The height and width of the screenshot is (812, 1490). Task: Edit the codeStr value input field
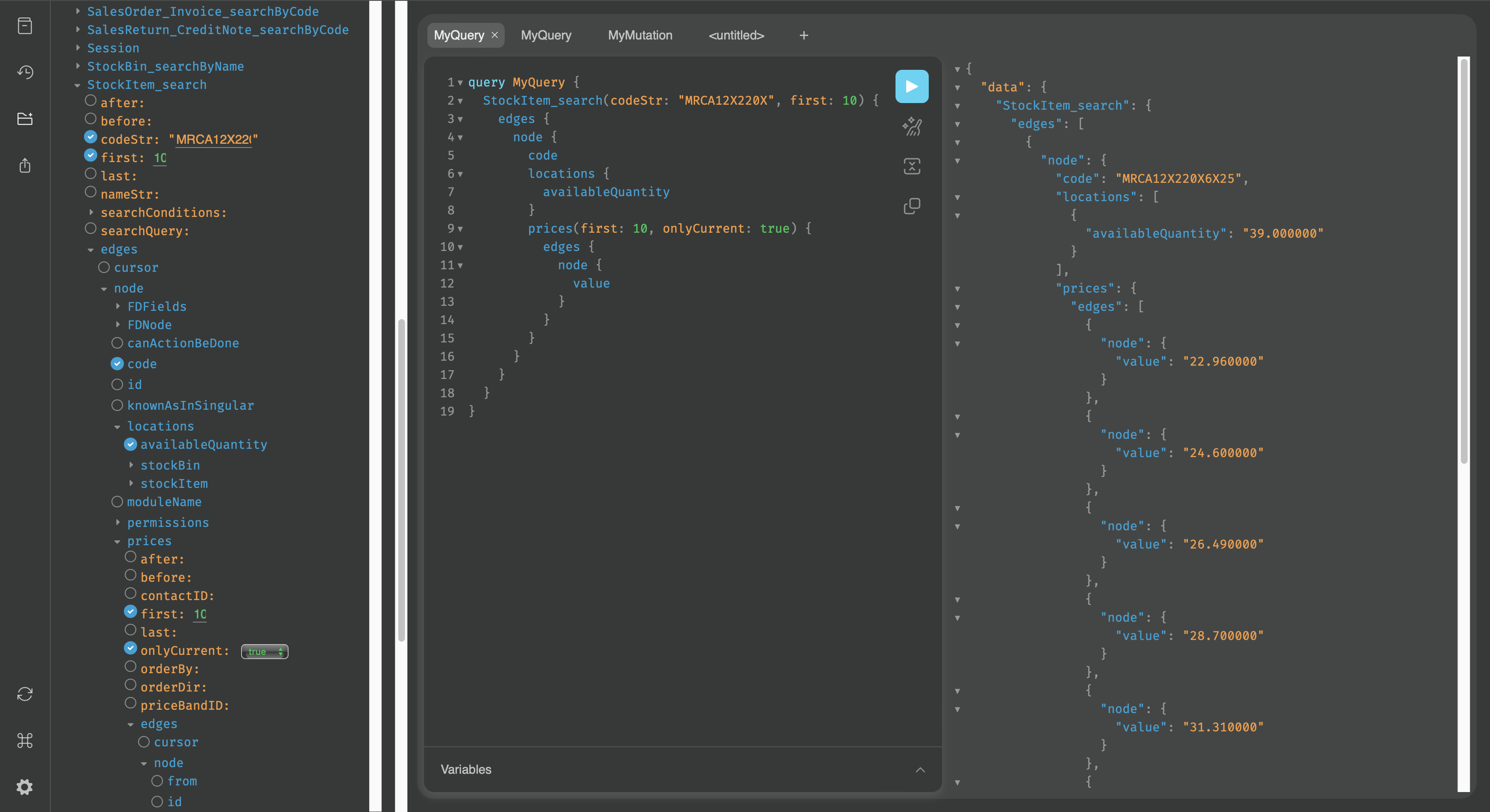(213, 139)
